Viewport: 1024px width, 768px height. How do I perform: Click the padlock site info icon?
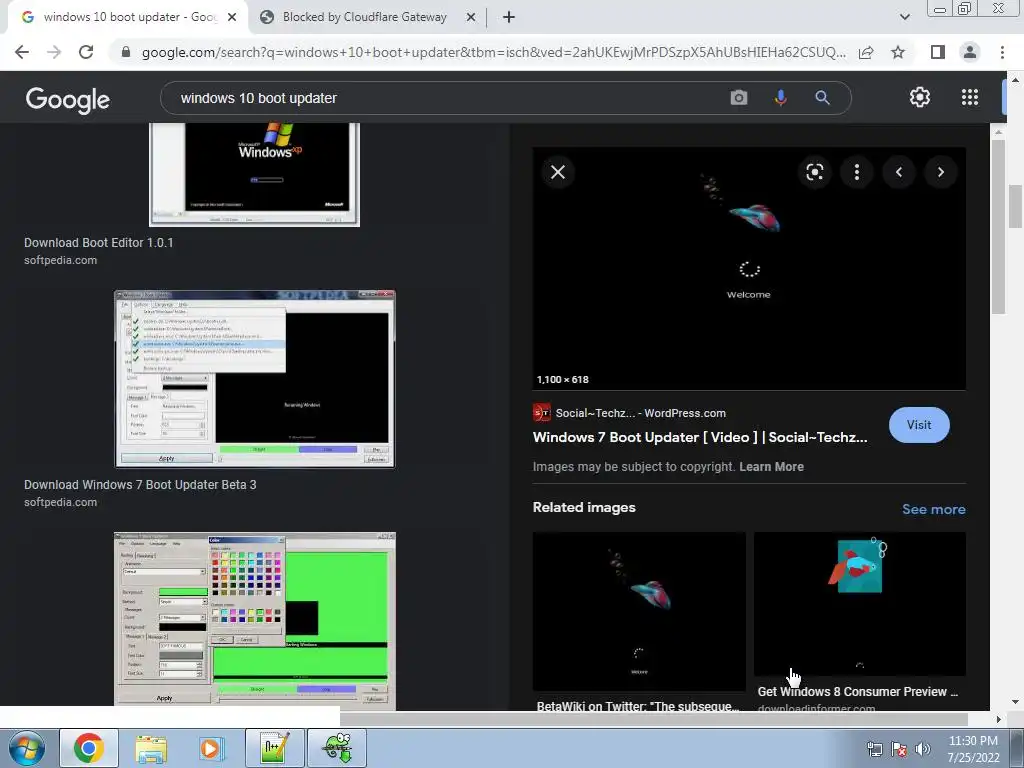click(126, 52)
